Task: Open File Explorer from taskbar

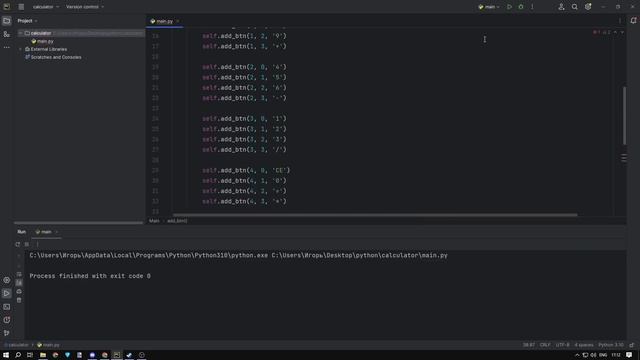Action: 42,355
